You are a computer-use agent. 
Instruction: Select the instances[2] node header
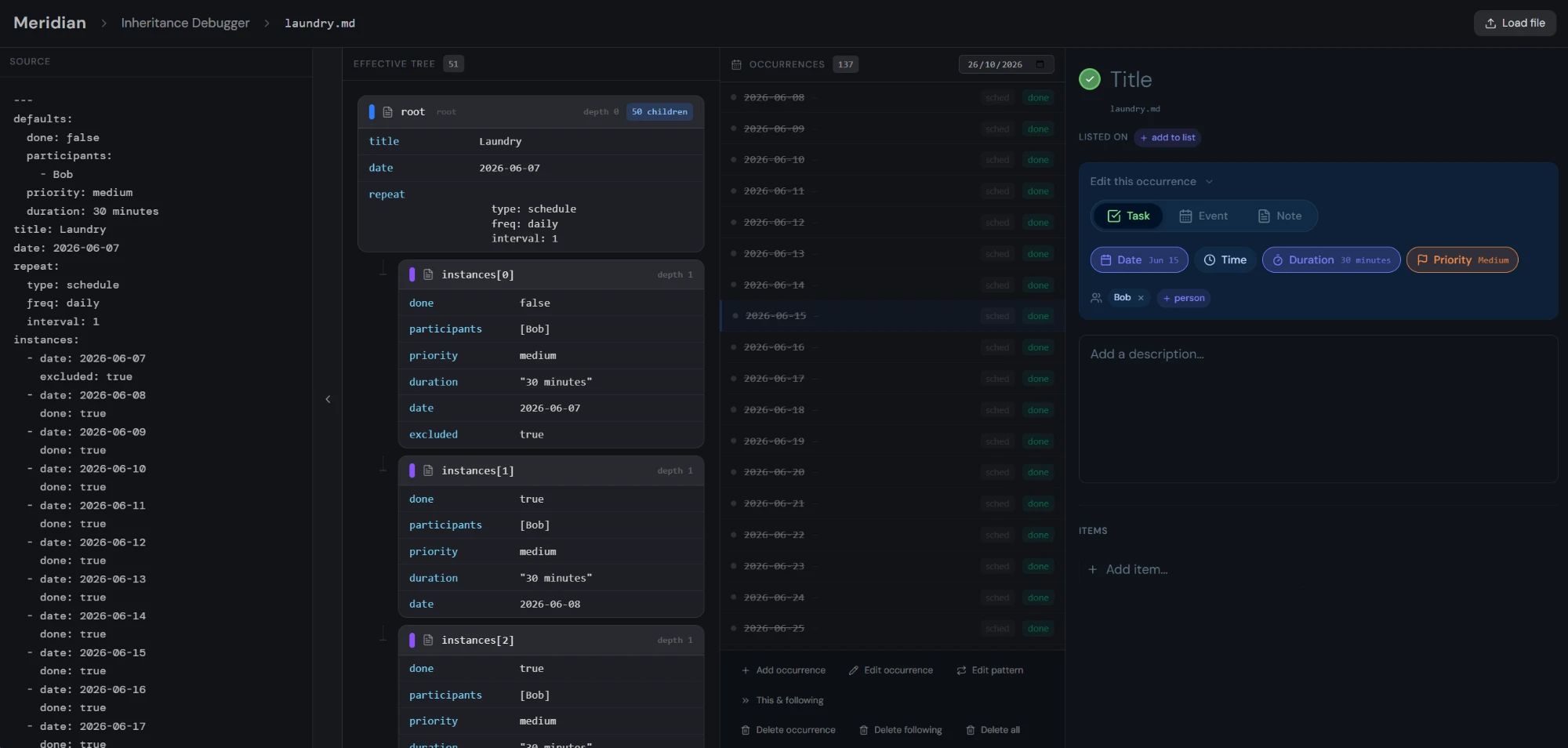[551, 641]
